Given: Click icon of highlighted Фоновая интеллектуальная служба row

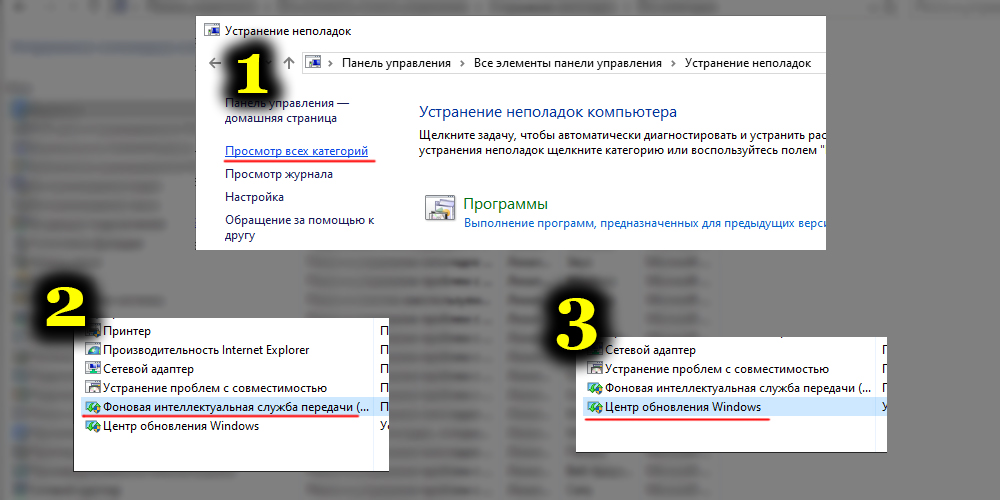Looking at the screenshot, I should (93, 407).
